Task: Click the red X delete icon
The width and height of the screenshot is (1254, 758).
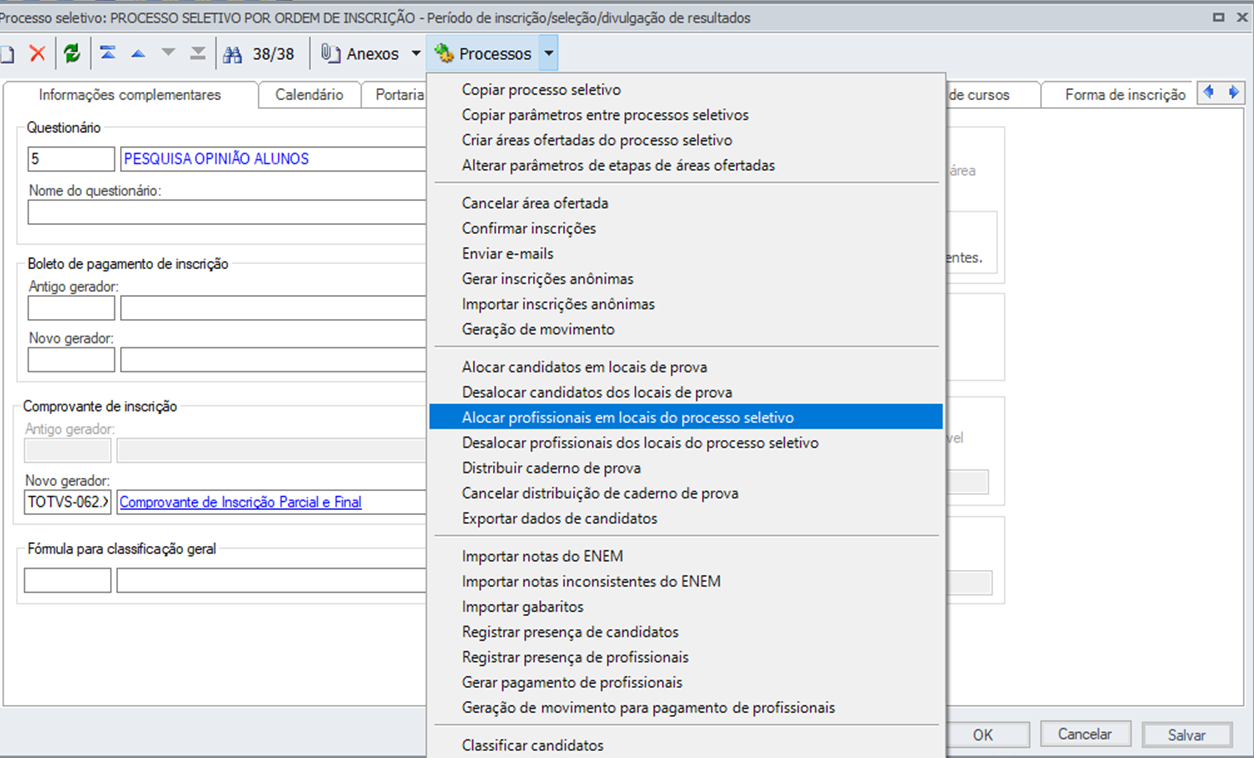Action: (x=37, y=54)
